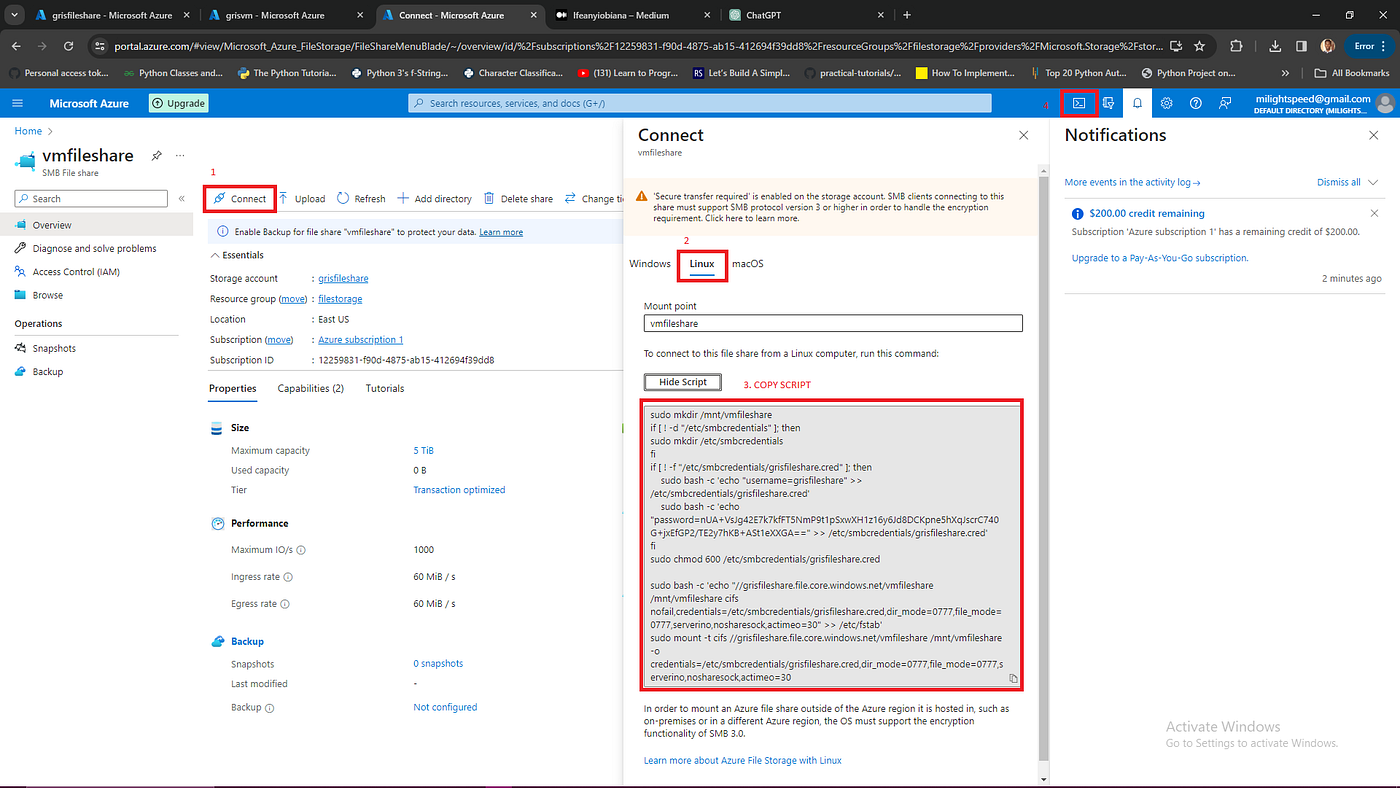Viewport: 1400px width, 788px height.
Task: Open Backup under Operations in sidebar
Action: [x=47, y=371]
